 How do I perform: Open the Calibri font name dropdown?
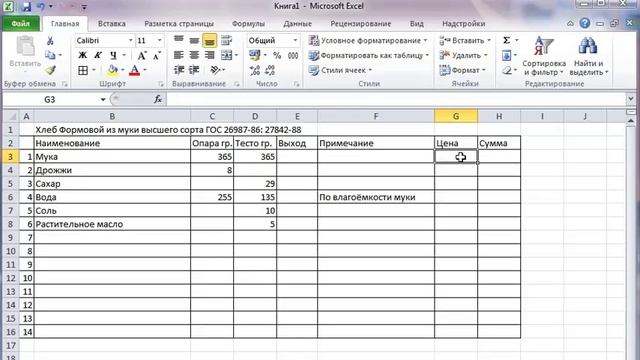[x=131, y=40]
